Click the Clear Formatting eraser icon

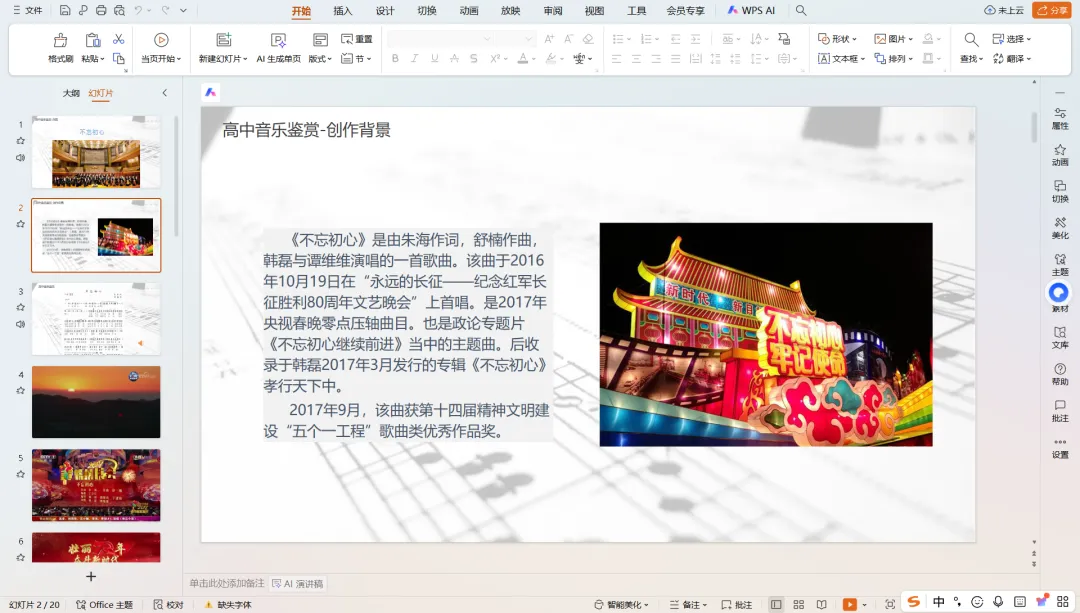(x=588, y=39)
